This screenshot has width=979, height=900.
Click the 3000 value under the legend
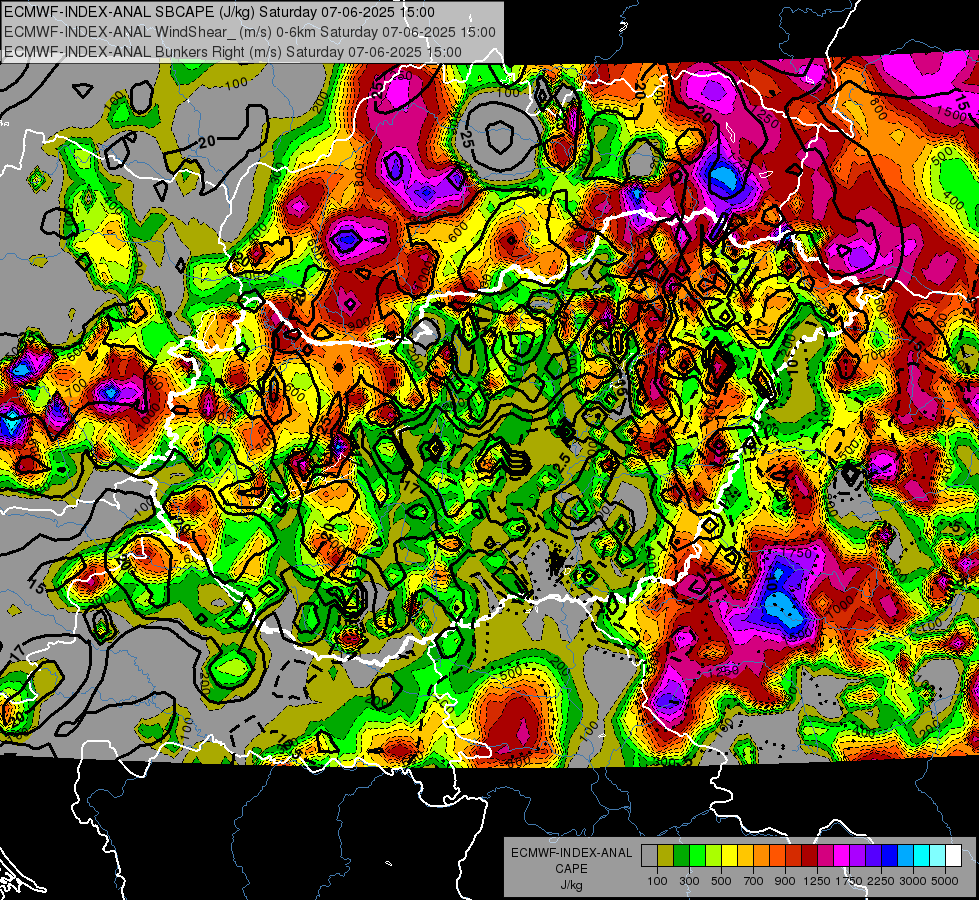(x=913, y=881)
